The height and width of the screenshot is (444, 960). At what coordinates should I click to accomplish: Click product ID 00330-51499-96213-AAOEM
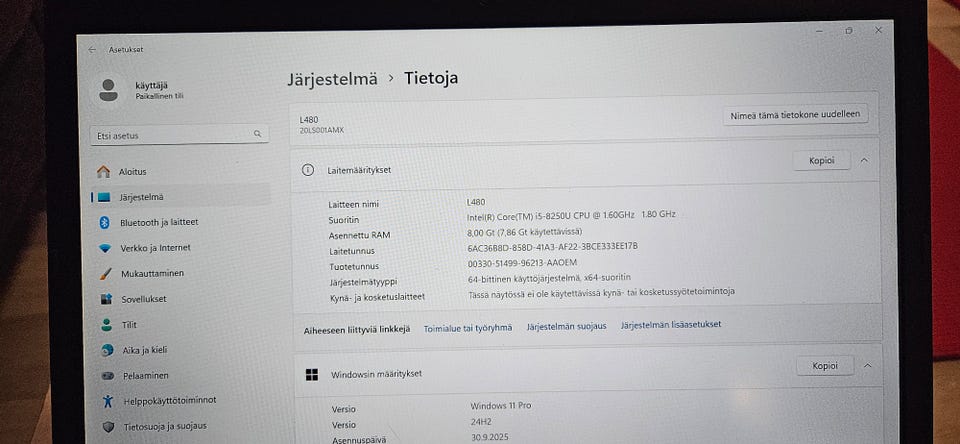coord(522,262)
